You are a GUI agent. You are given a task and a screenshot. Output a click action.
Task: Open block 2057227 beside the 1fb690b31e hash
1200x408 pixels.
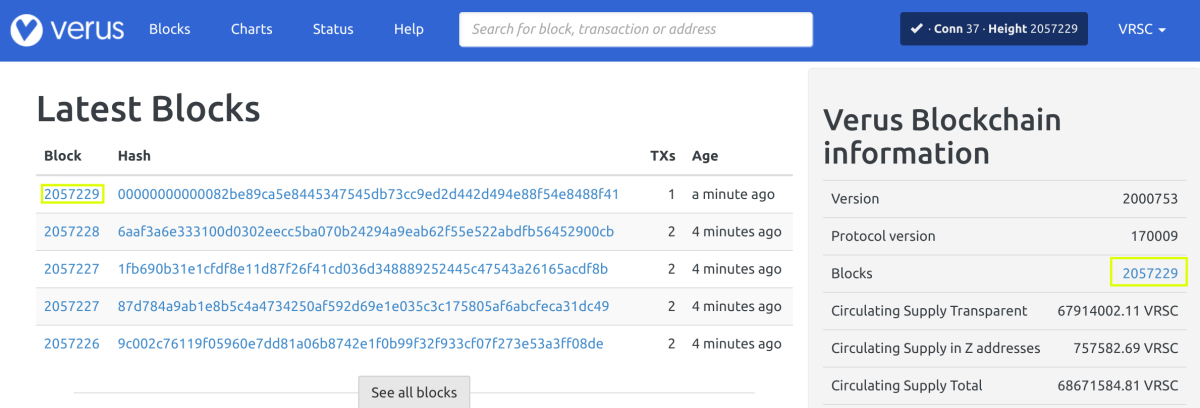pyautogui.click(x=72, y=269)
